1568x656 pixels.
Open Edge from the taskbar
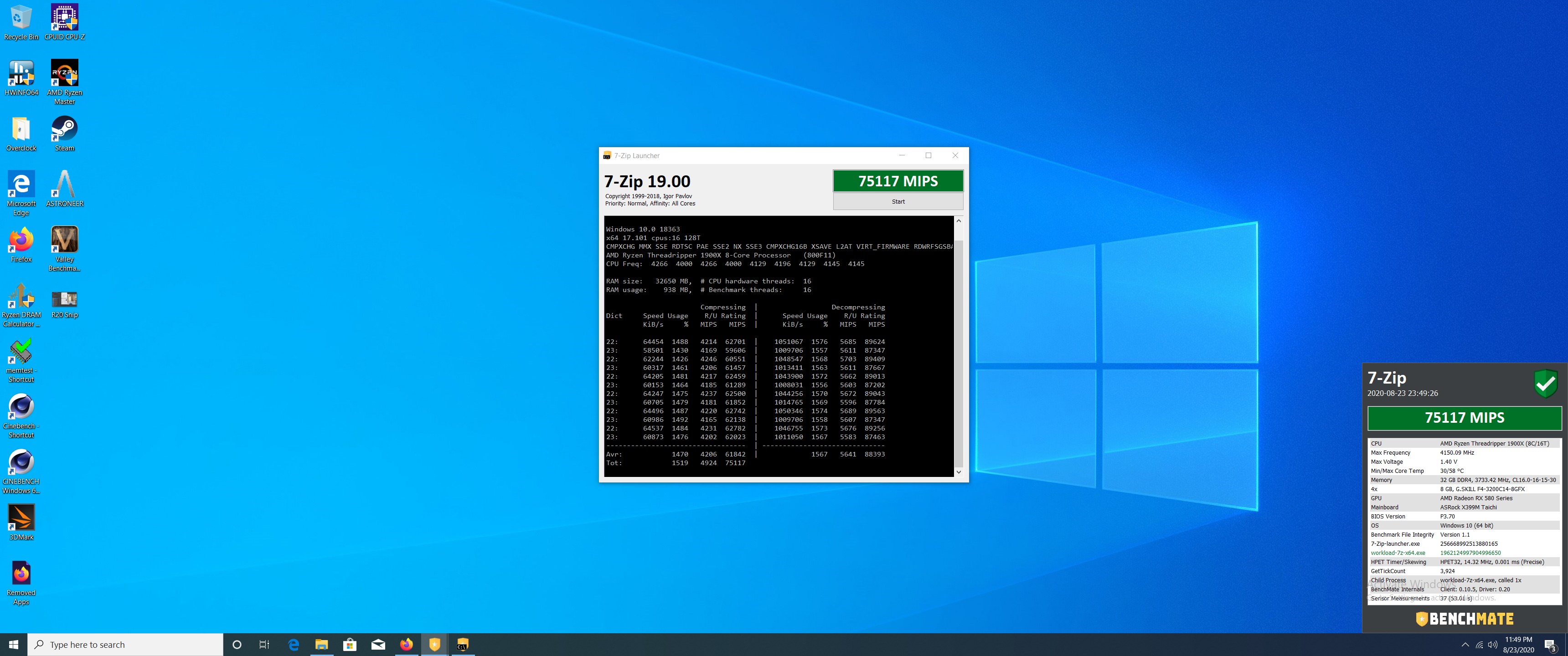click(294, 645)
